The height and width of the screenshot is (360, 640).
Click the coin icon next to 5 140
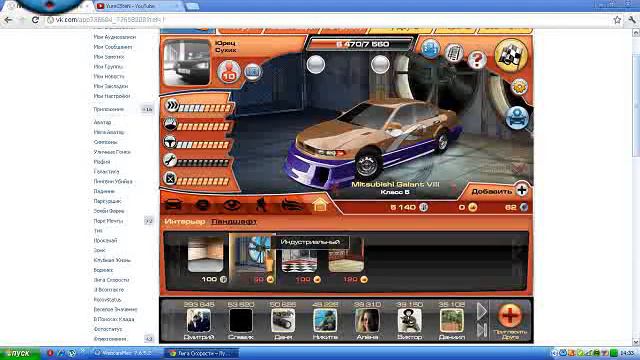coord(424,207)
